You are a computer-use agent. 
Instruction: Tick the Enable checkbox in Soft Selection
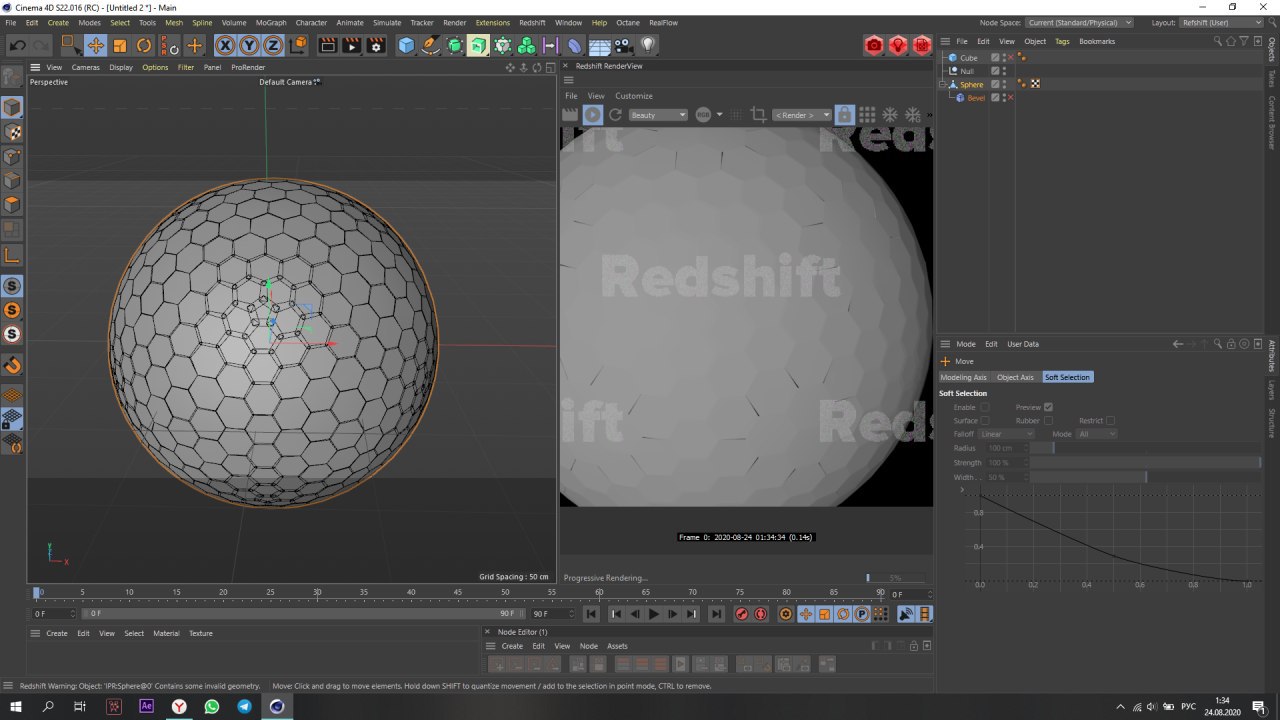click(985, 407)
